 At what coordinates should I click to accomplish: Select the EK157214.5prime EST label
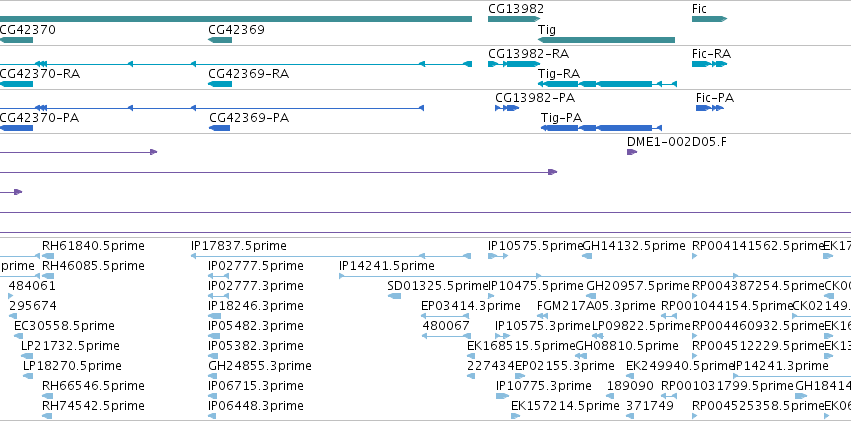565,406
